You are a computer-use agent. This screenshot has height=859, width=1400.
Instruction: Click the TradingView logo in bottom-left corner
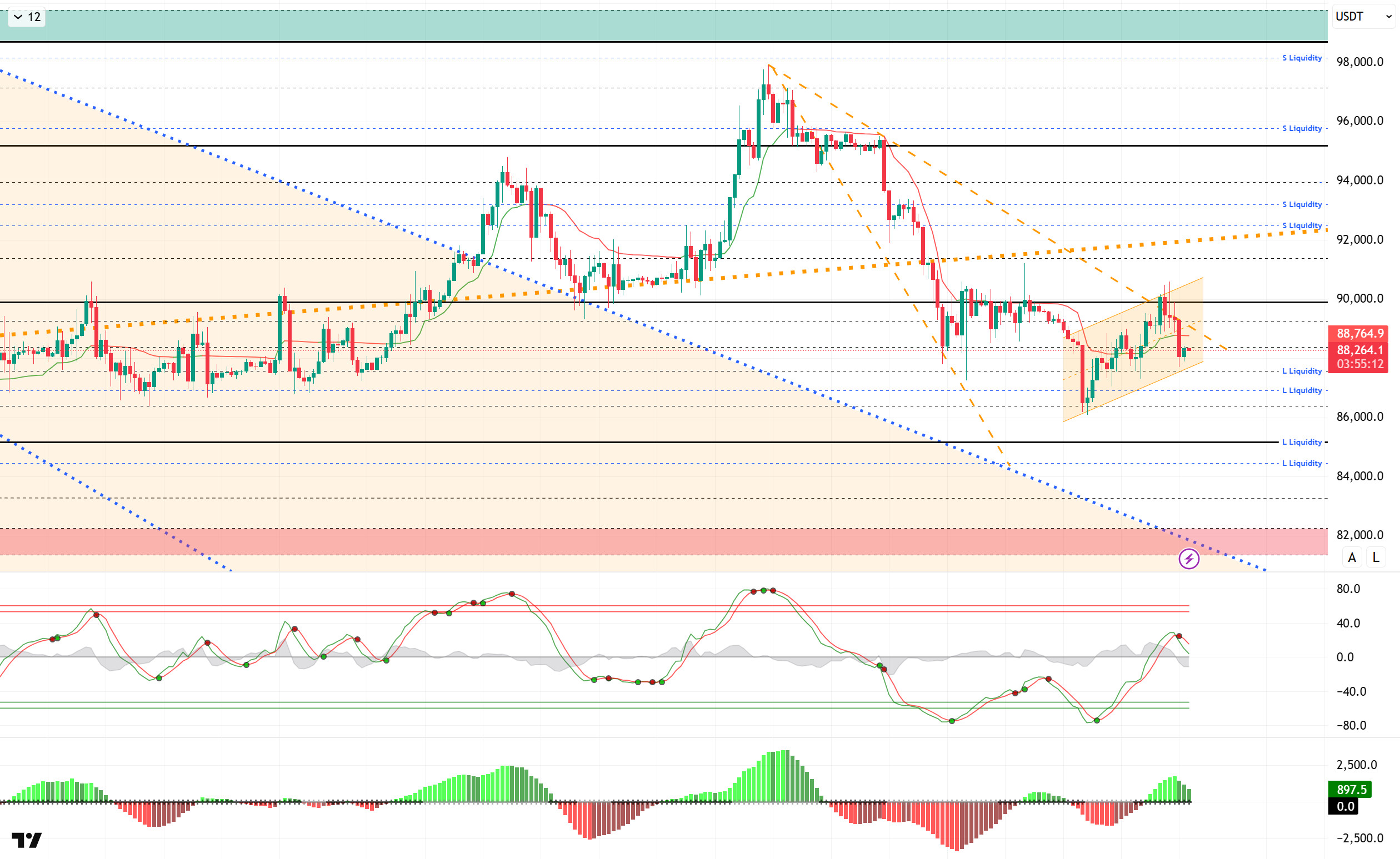point(27,840)
